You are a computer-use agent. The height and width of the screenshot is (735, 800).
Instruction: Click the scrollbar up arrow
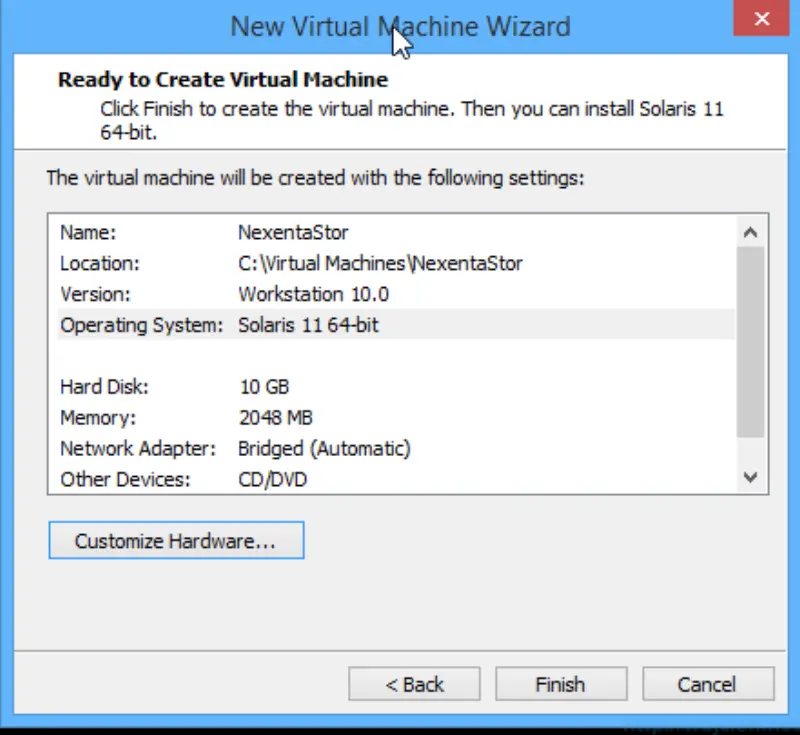click(x=751, y=230)
